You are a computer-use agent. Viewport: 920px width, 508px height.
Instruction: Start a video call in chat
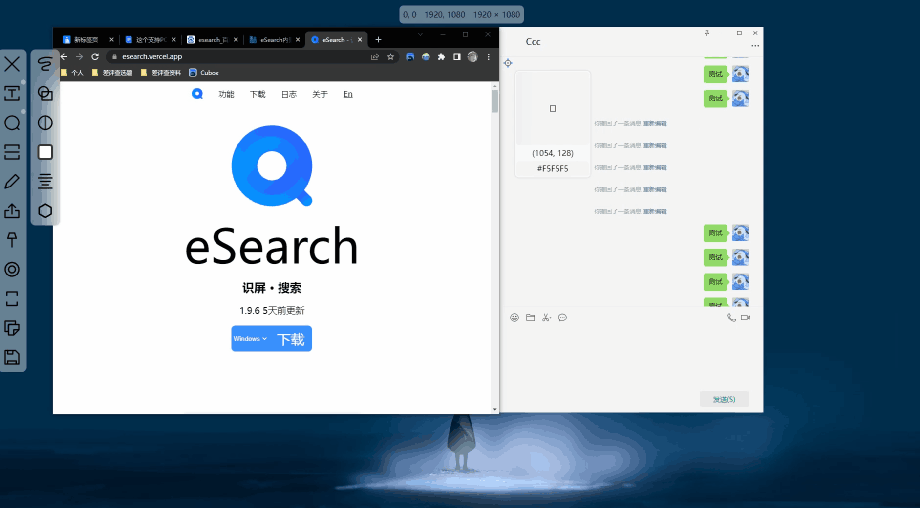click(x=745, y=317)
